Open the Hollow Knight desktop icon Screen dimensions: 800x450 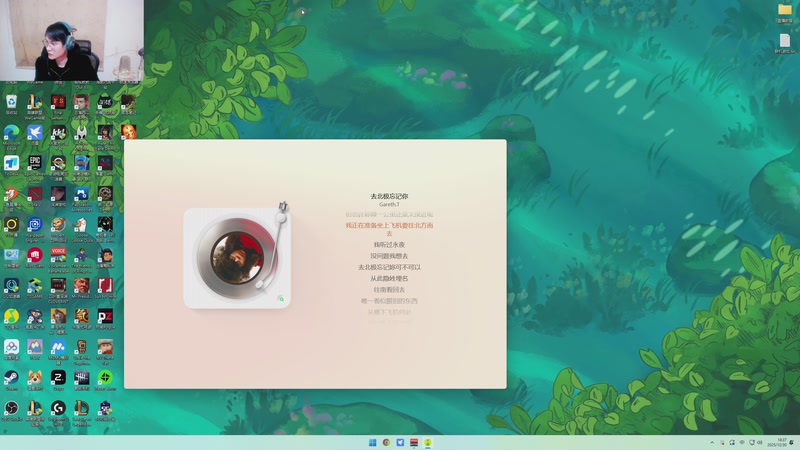pyautogui.click(x=82, y=133)
